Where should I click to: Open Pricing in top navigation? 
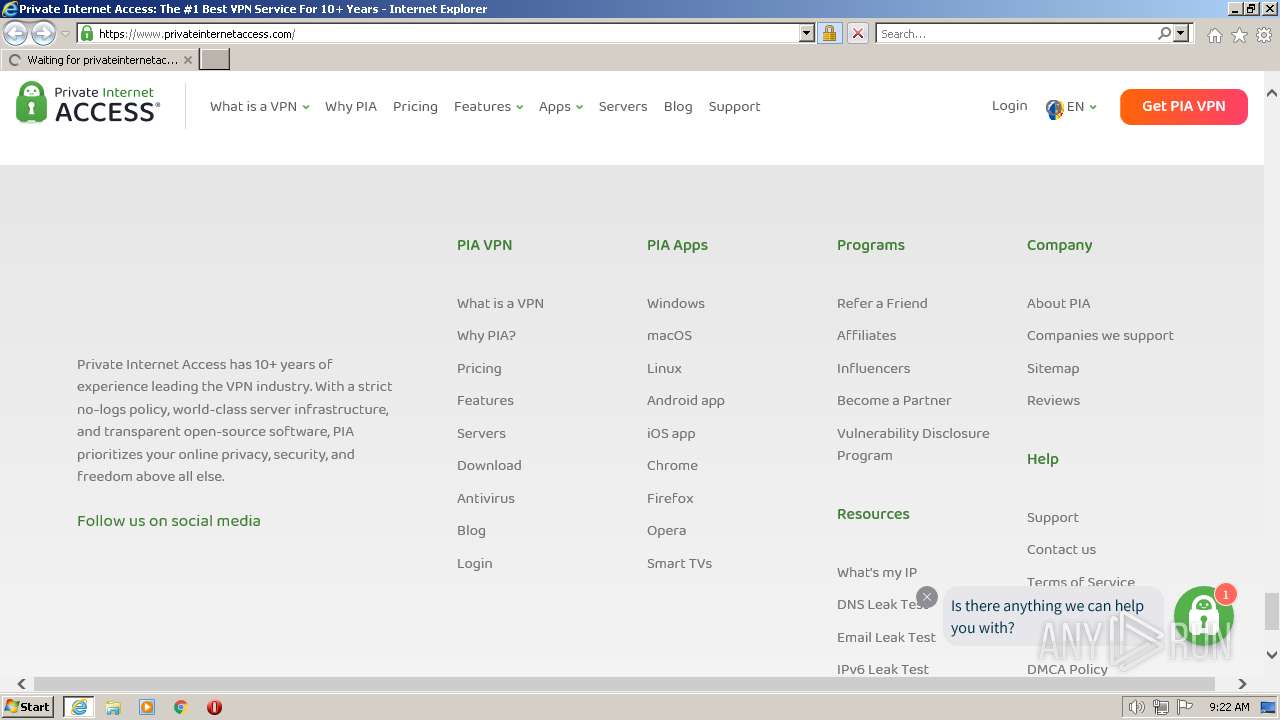[x=415, y=107]
